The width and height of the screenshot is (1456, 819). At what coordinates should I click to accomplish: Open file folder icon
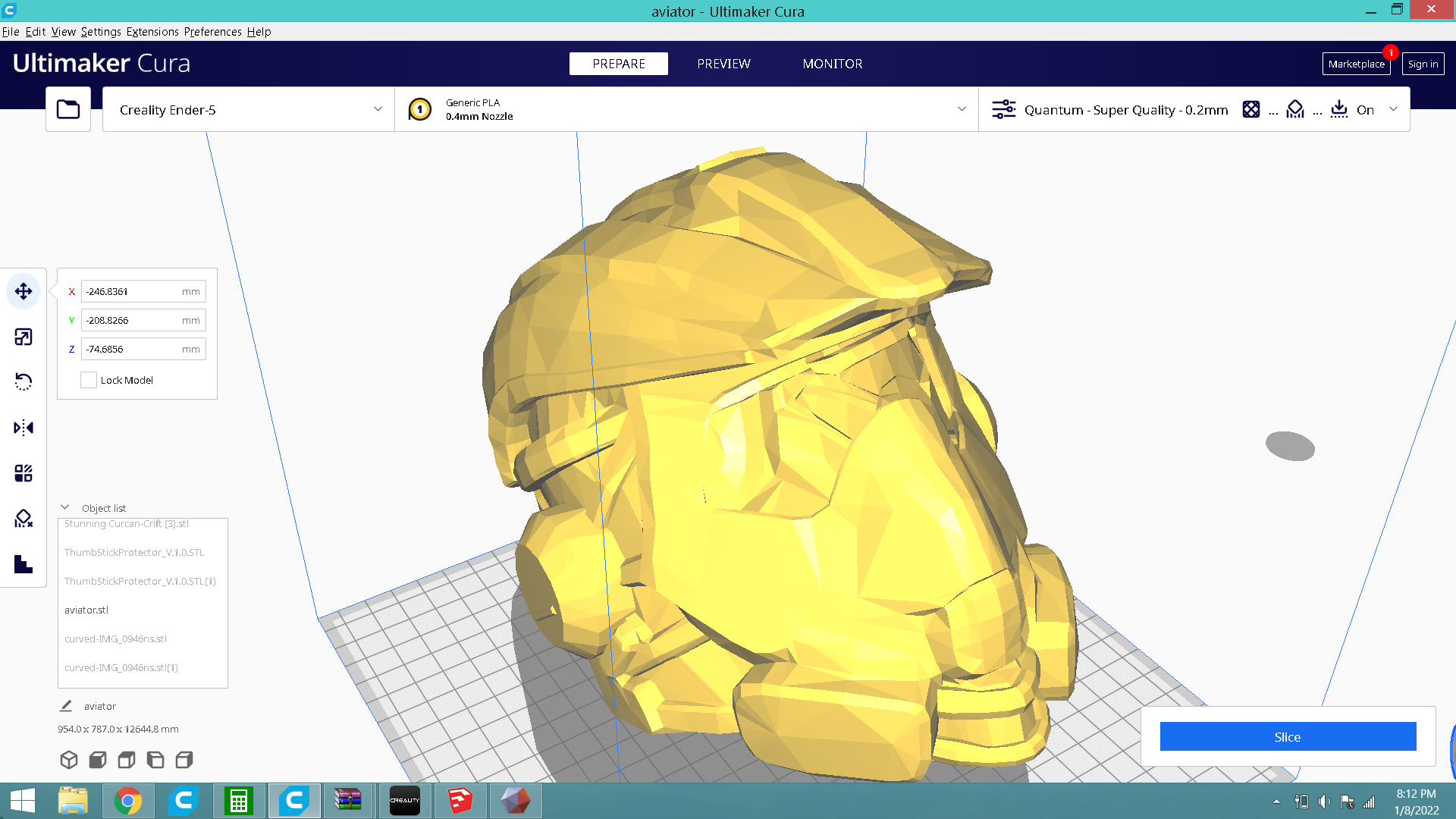68,109
